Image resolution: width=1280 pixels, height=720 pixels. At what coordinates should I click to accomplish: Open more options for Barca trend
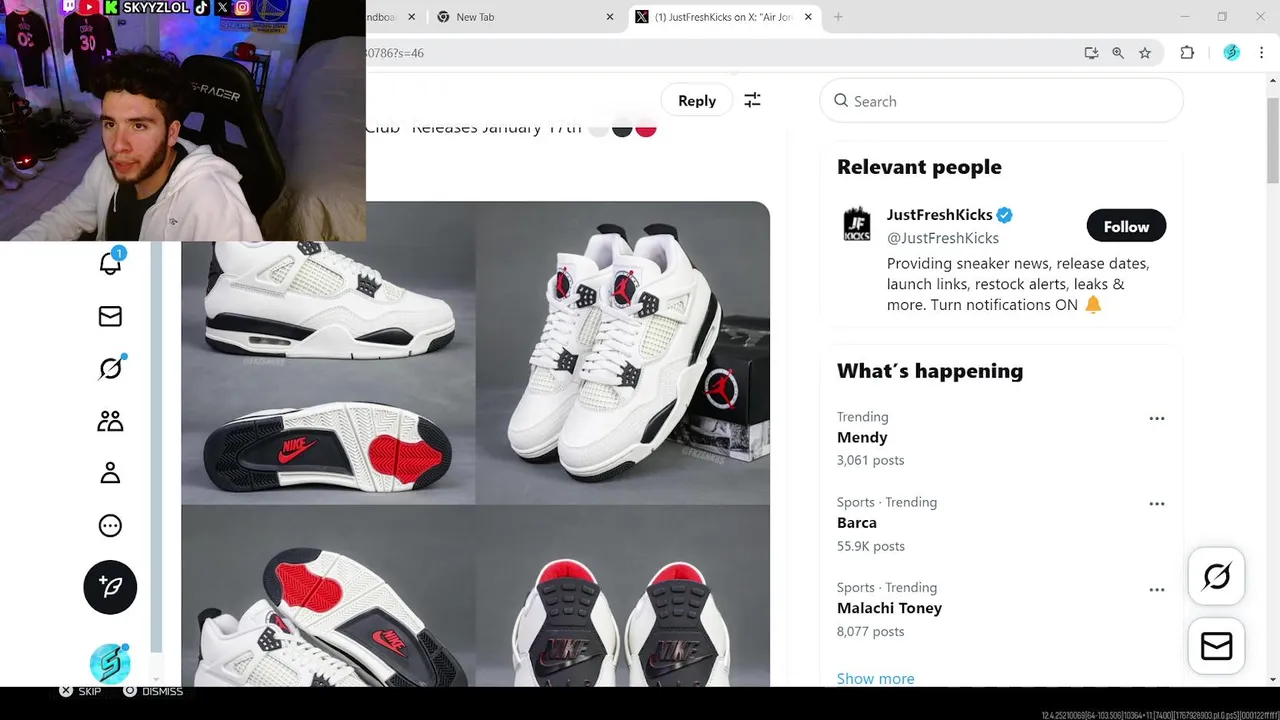pos(1157,504)
